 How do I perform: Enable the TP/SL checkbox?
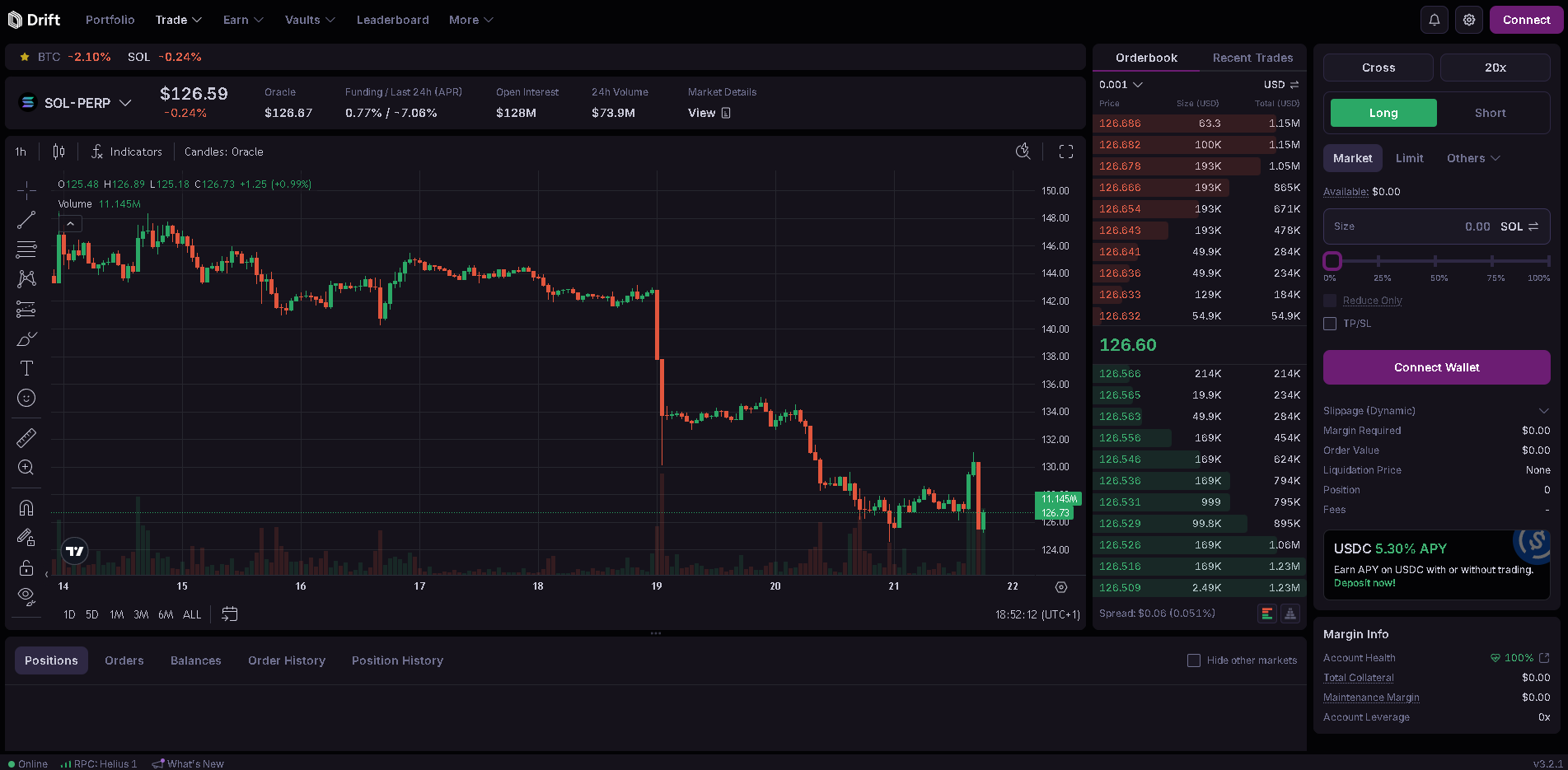pyautogui.click(x=1330, y=324)
